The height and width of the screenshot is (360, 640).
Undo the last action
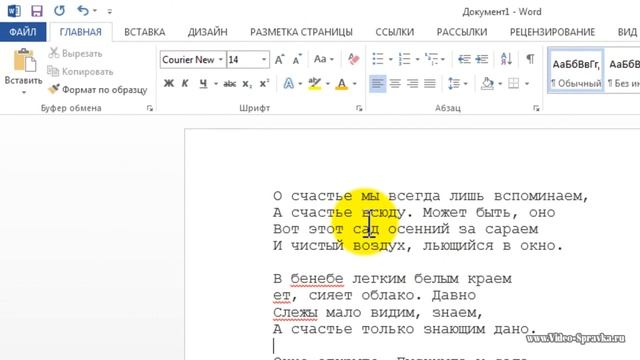tap(83, 11)
